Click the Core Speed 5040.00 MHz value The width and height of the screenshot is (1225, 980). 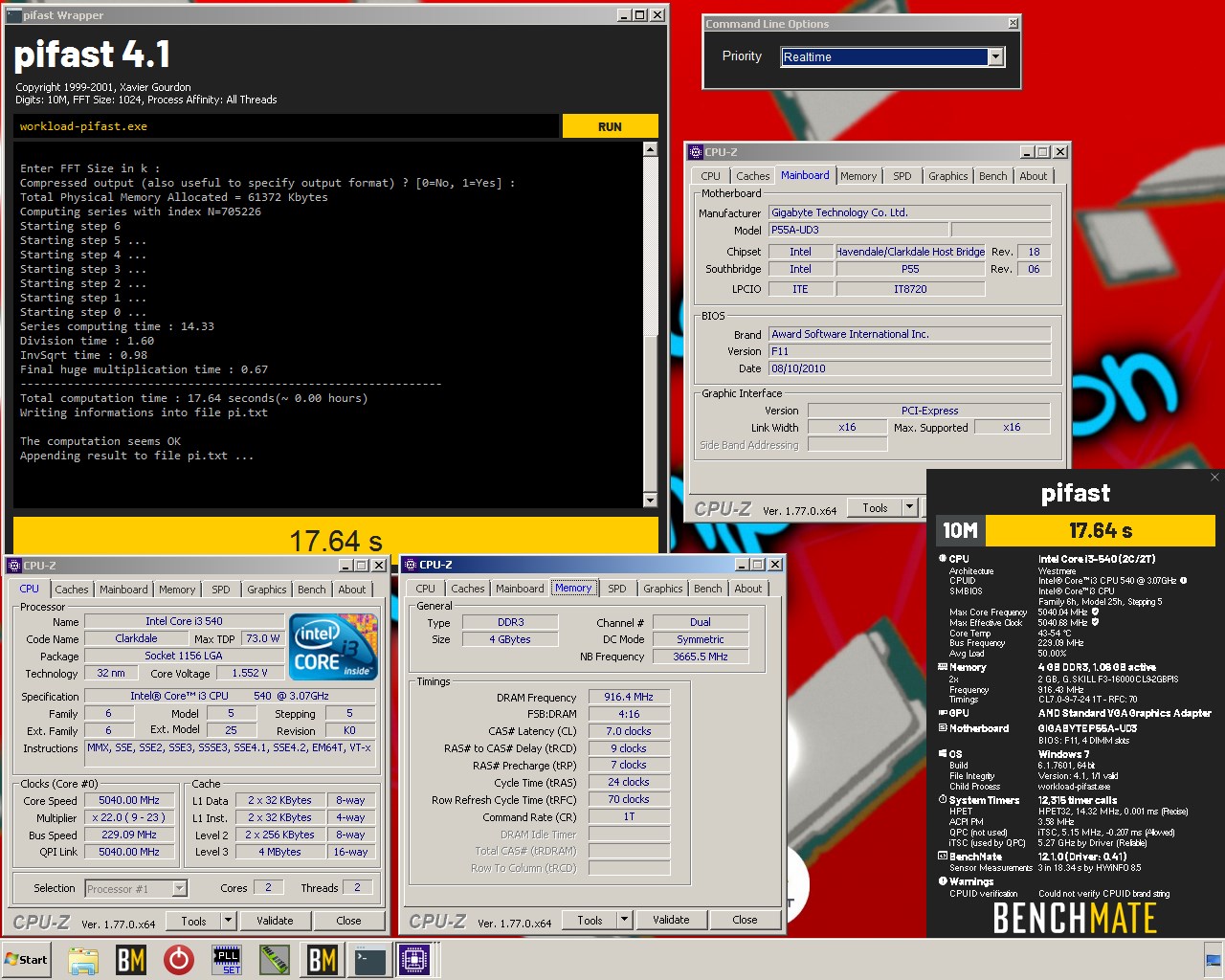(x=129, y=801)
